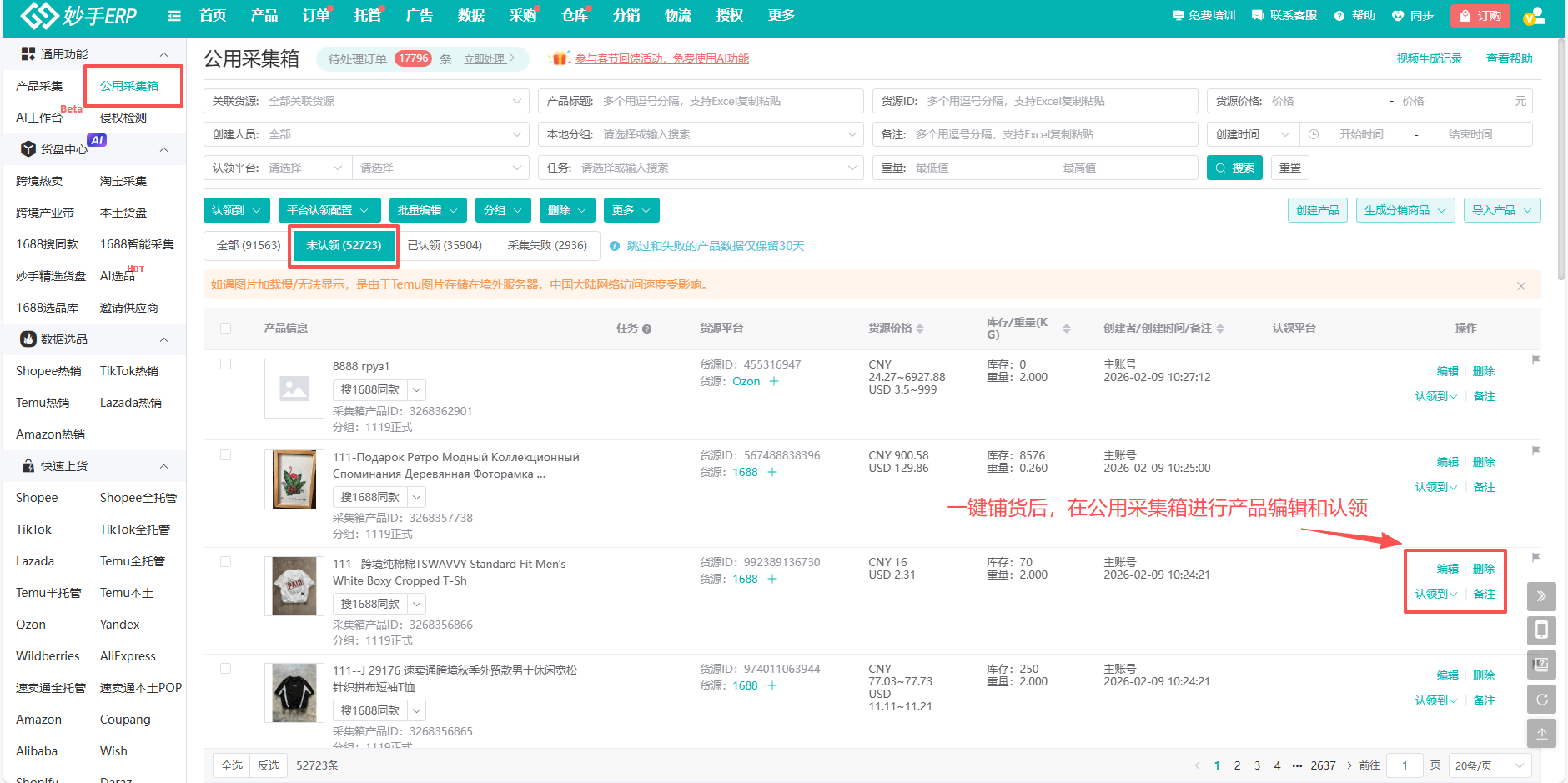Viewport: 1568px width, 783px height.
Task: Expand the 批量编辑 dropdown button
Action: click(428, 210)
